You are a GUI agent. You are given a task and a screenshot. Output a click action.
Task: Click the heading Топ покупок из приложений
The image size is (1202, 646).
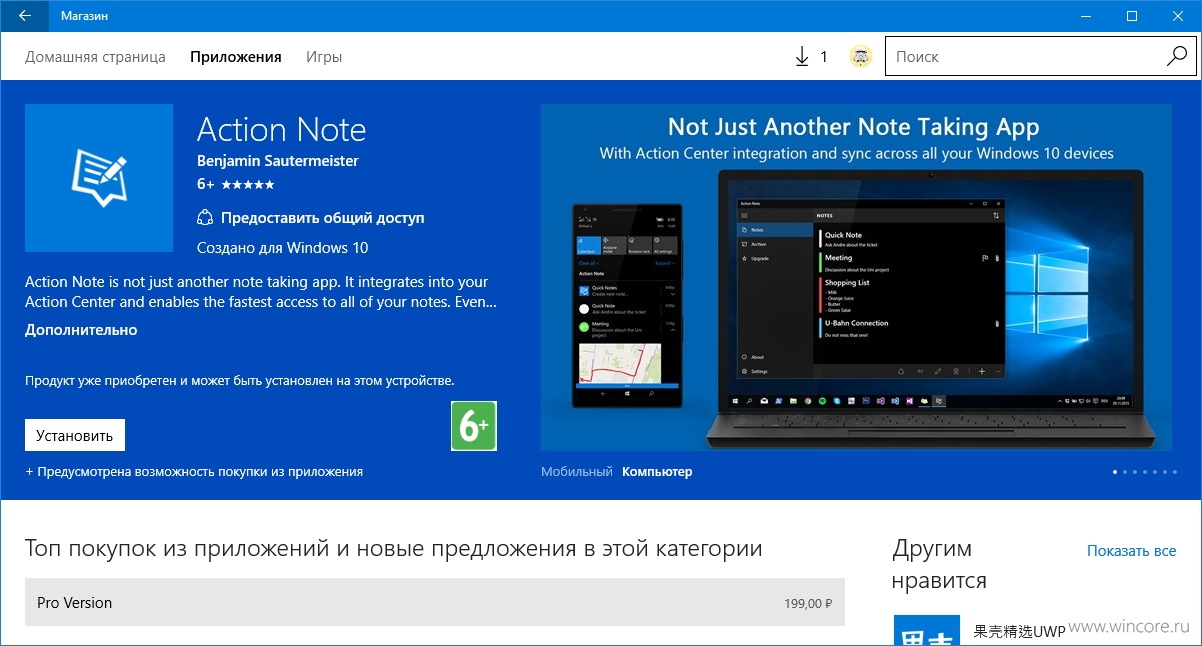394,549
